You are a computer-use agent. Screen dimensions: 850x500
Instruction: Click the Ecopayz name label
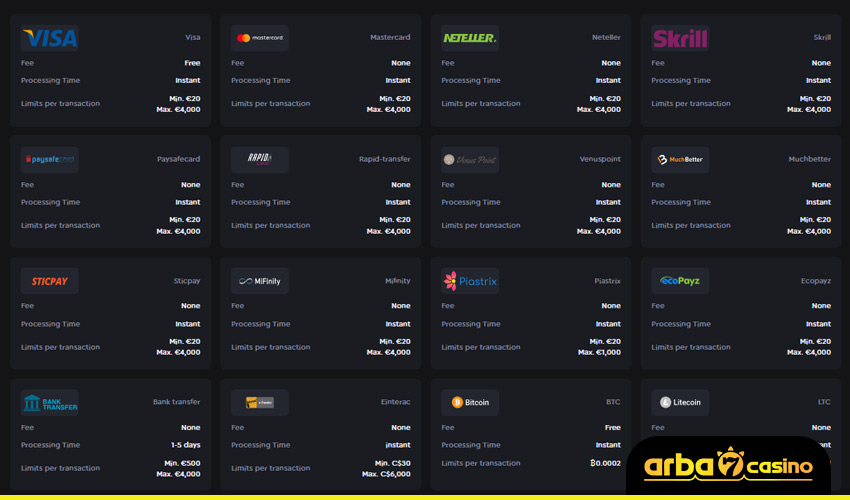pos(815,281)
